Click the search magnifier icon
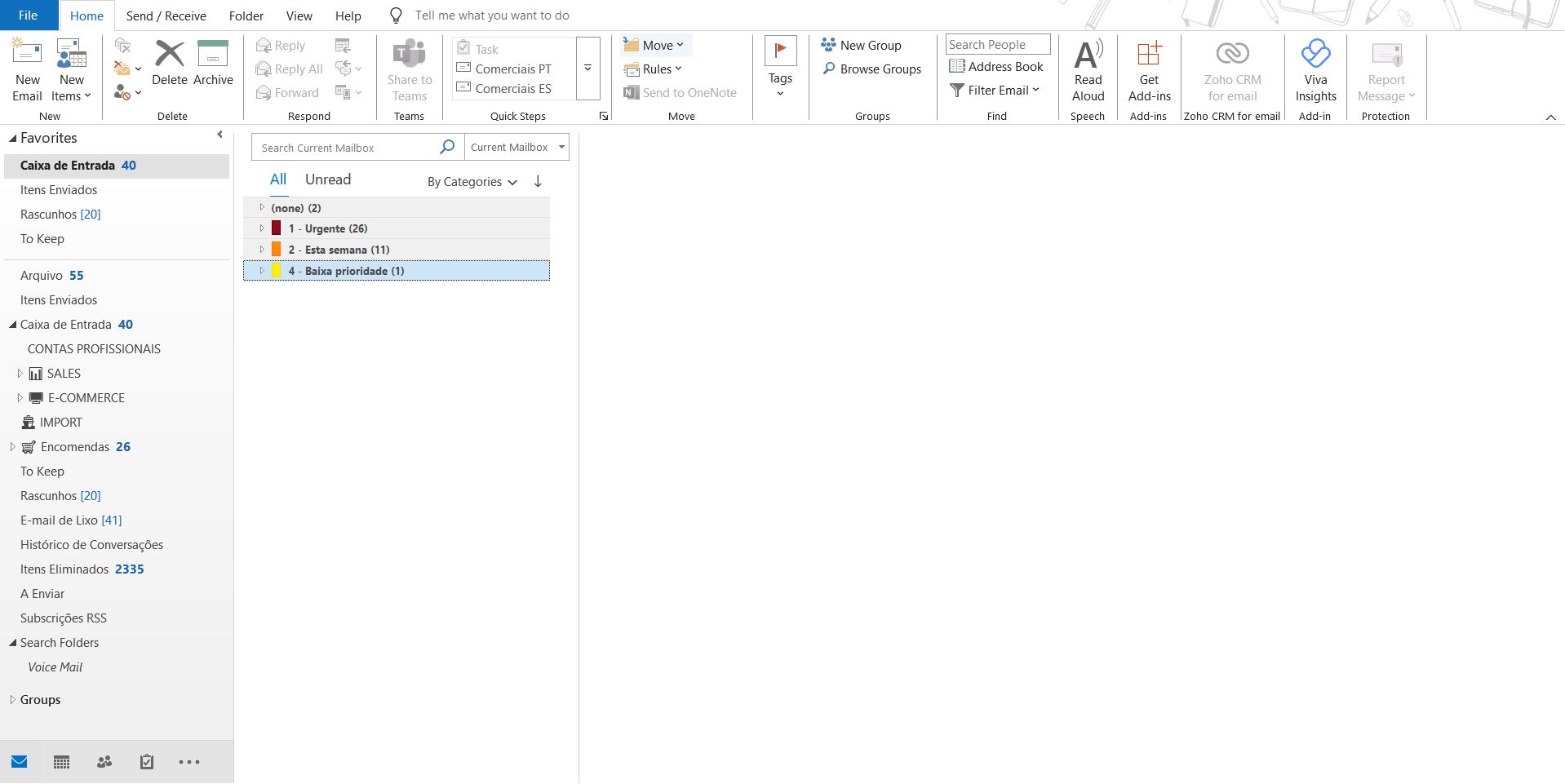This screenshot has width=1565, height=784. tap(447, 147)
